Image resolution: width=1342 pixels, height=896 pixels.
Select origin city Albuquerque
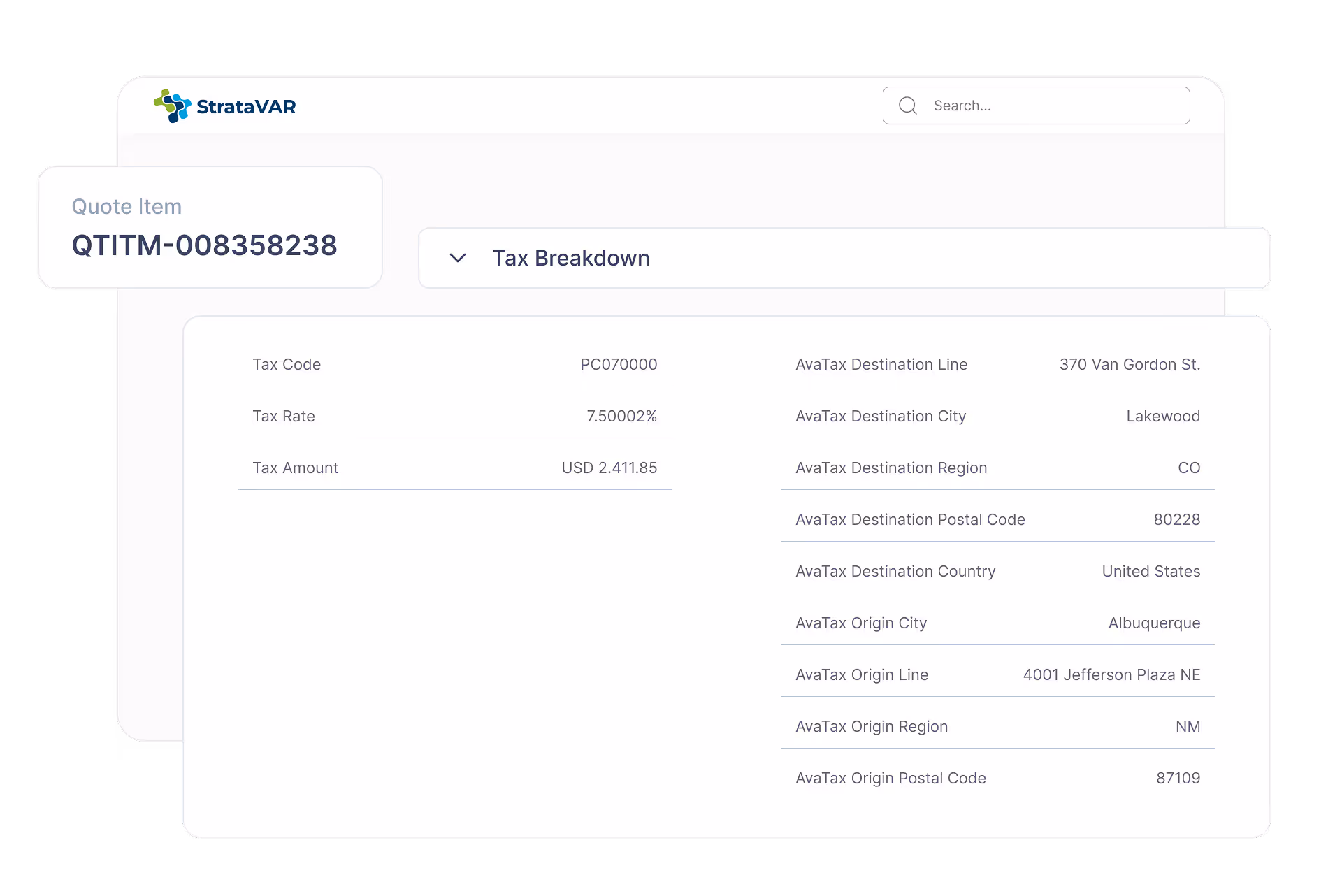click(1154, 623)
